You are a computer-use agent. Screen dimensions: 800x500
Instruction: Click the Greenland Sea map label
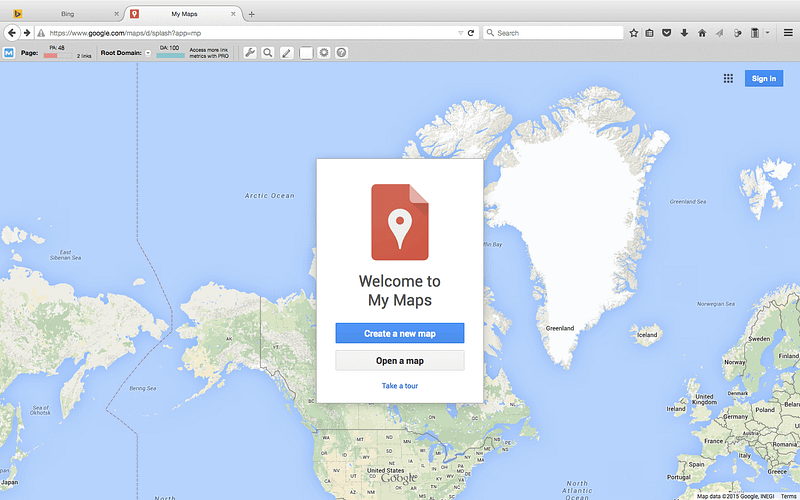click(x=688, y=202)
